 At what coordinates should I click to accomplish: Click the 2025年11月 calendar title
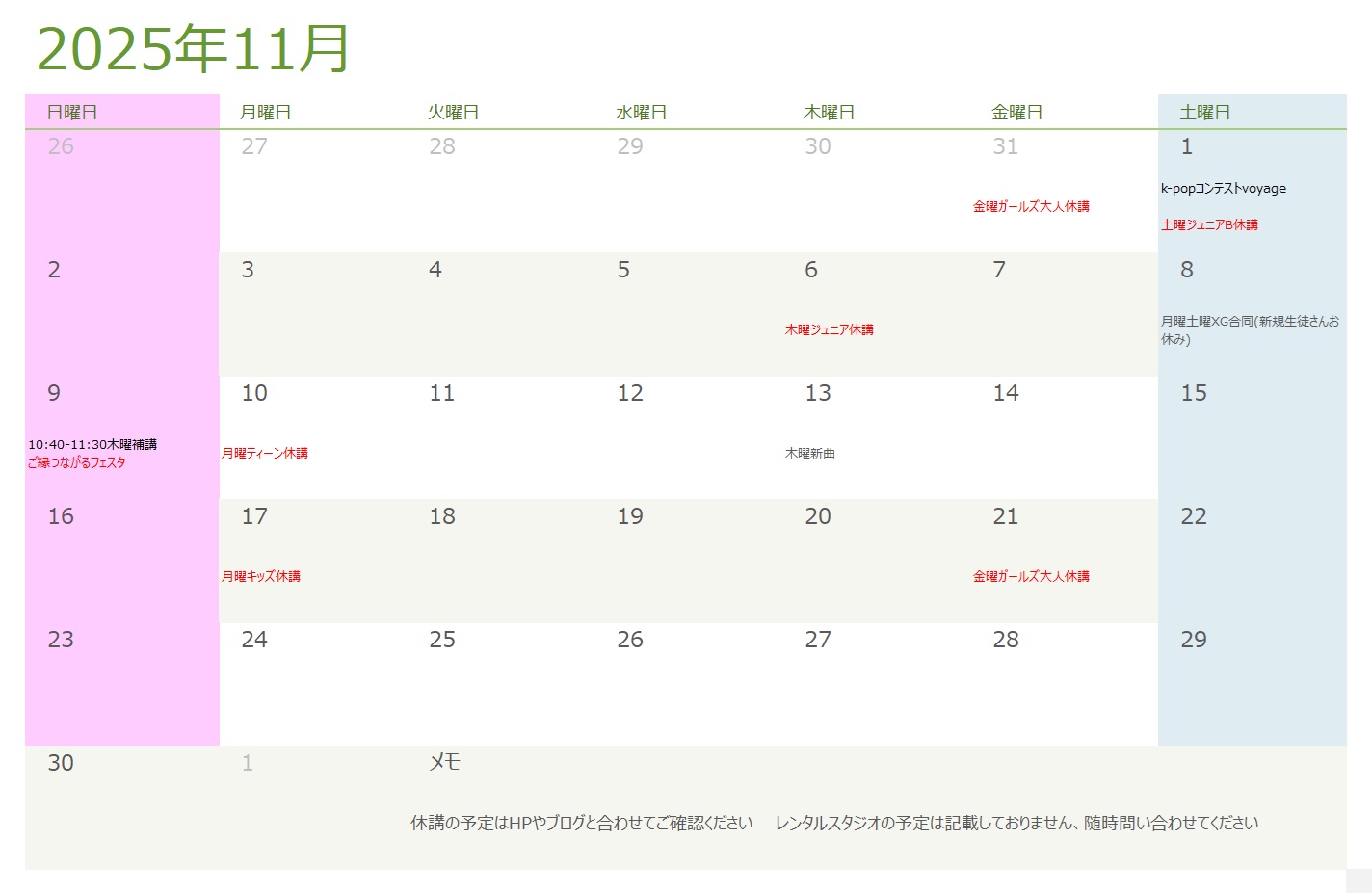pyautogui.click(x=193, y=48)
